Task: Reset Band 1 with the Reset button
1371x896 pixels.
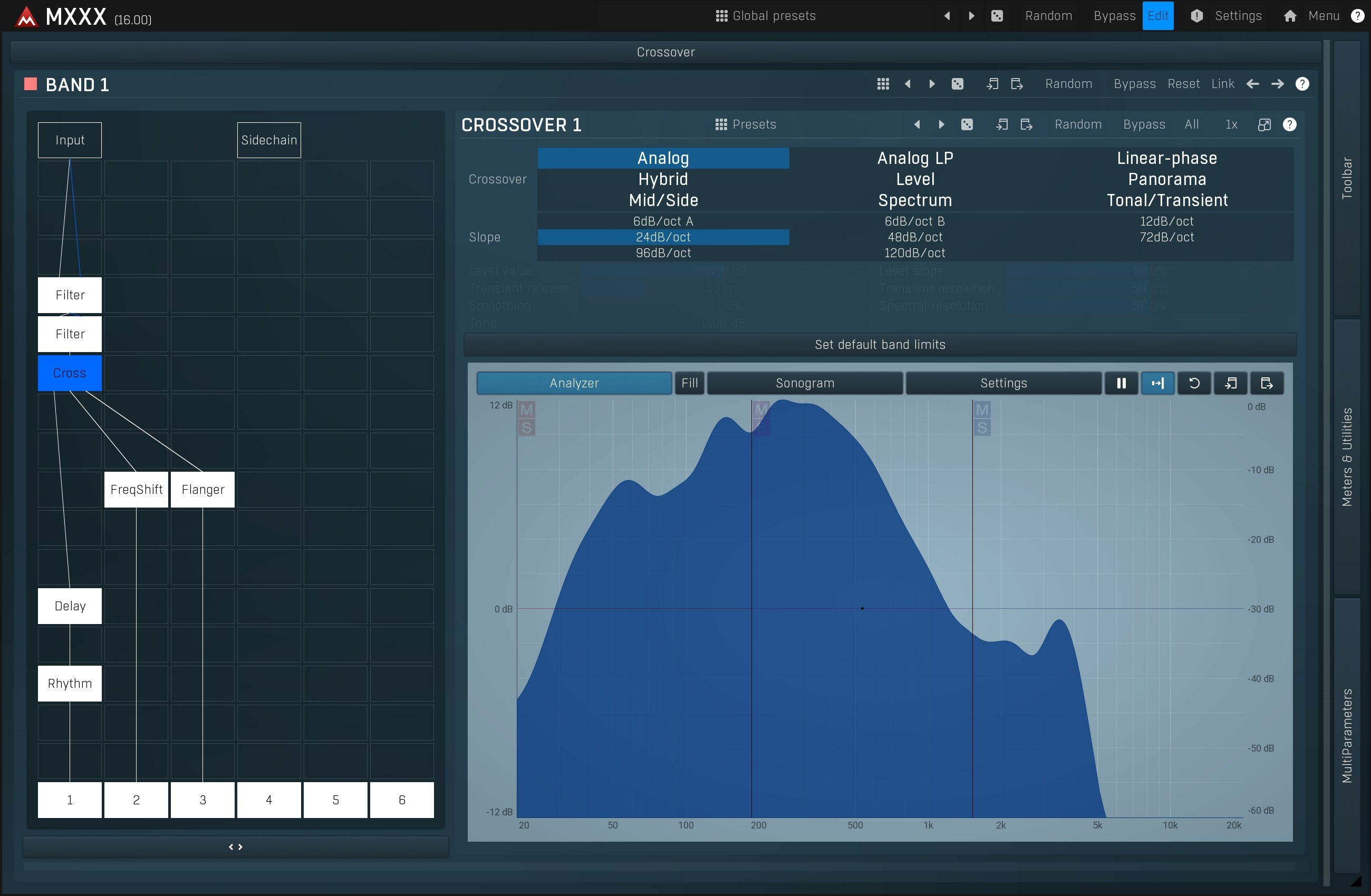Action: [1183, 84]
